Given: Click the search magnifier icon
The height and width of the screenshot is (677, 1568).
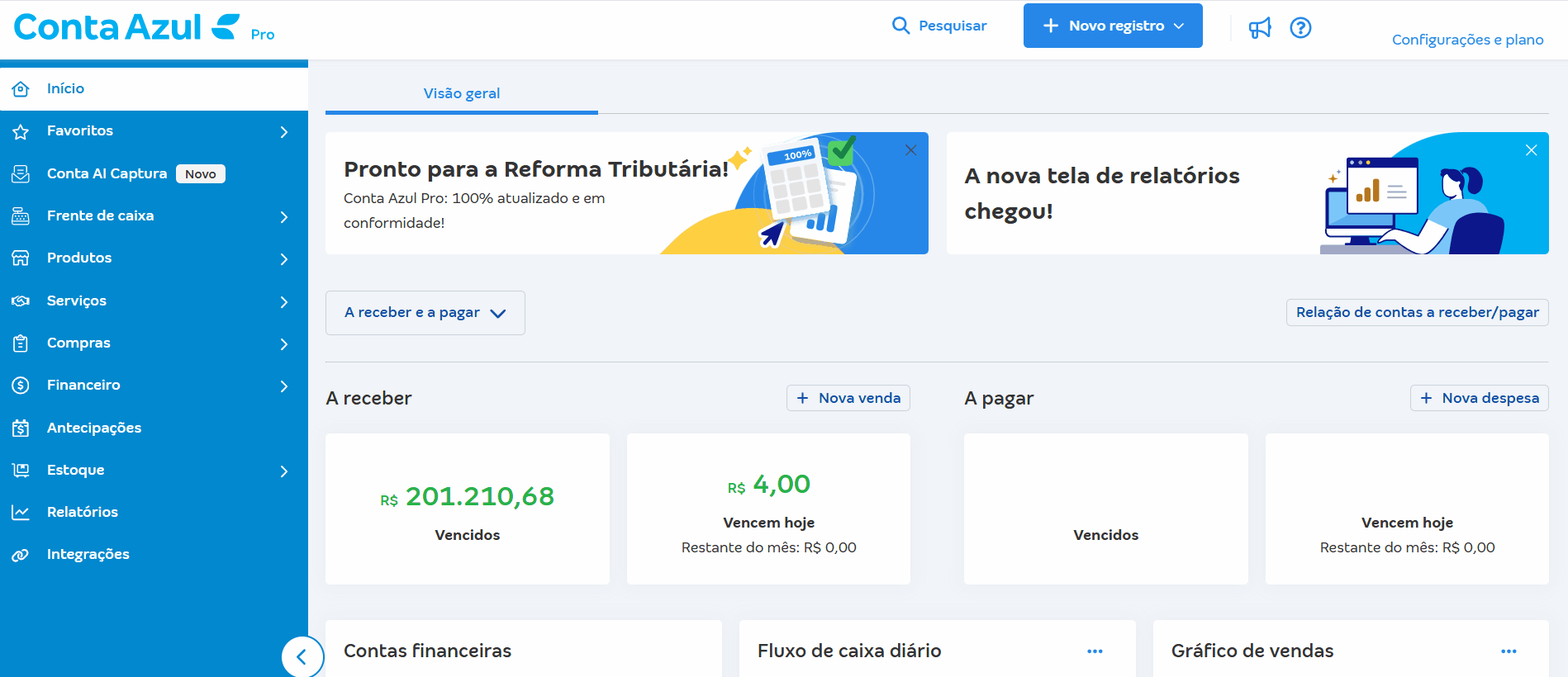Looking at the screenshot, I should click(900, 26).
